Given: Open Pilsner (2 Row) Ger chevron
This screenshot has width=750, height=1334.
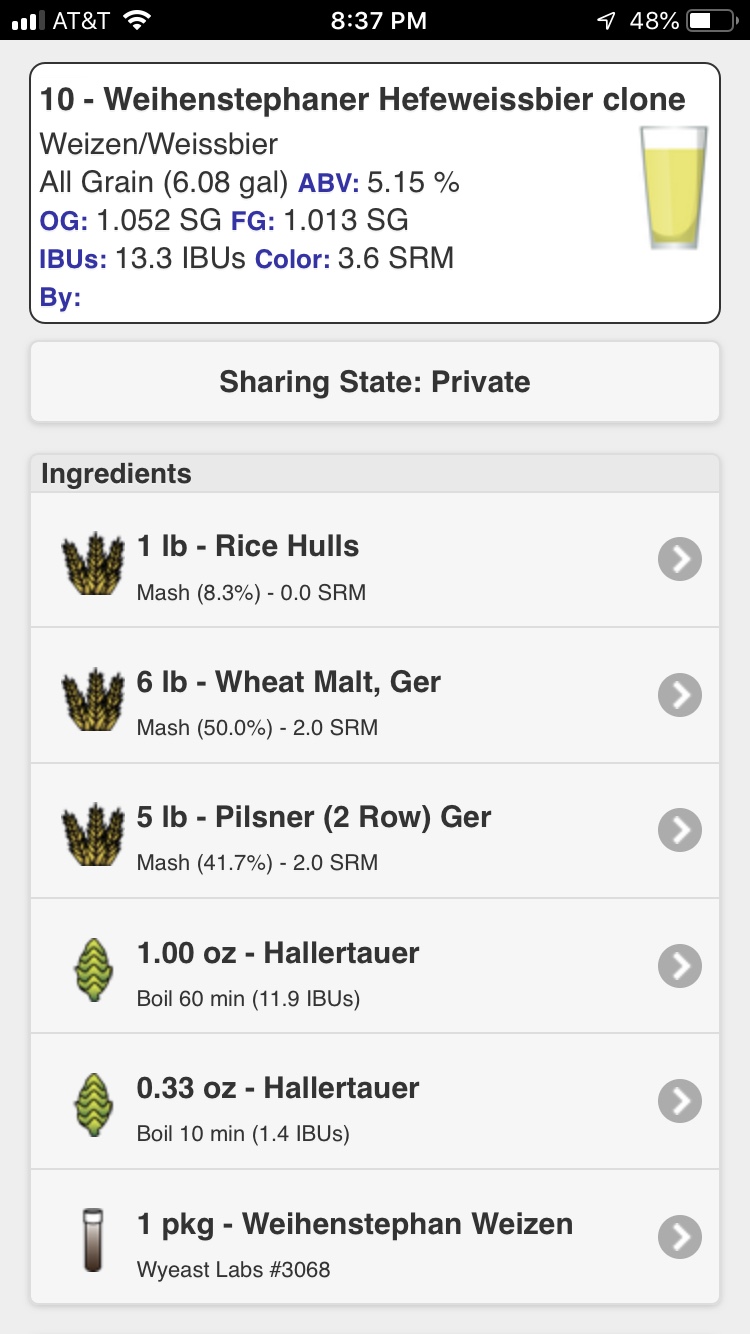Looking at the screenshot, I should [x=680, y=830].
